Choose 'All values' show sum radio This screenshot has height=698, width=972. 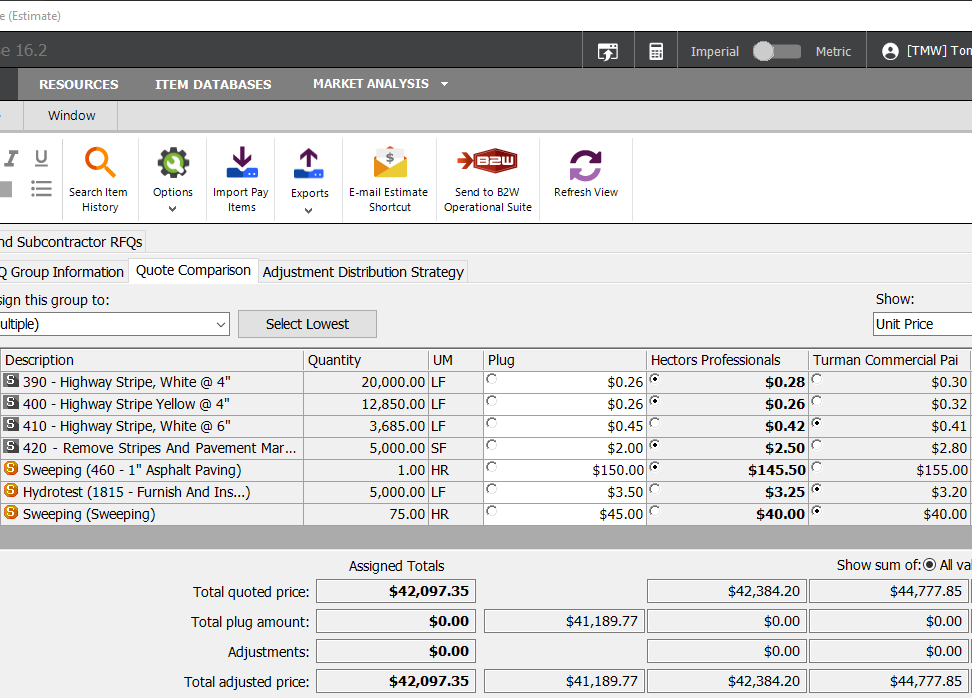pos(929,565)
